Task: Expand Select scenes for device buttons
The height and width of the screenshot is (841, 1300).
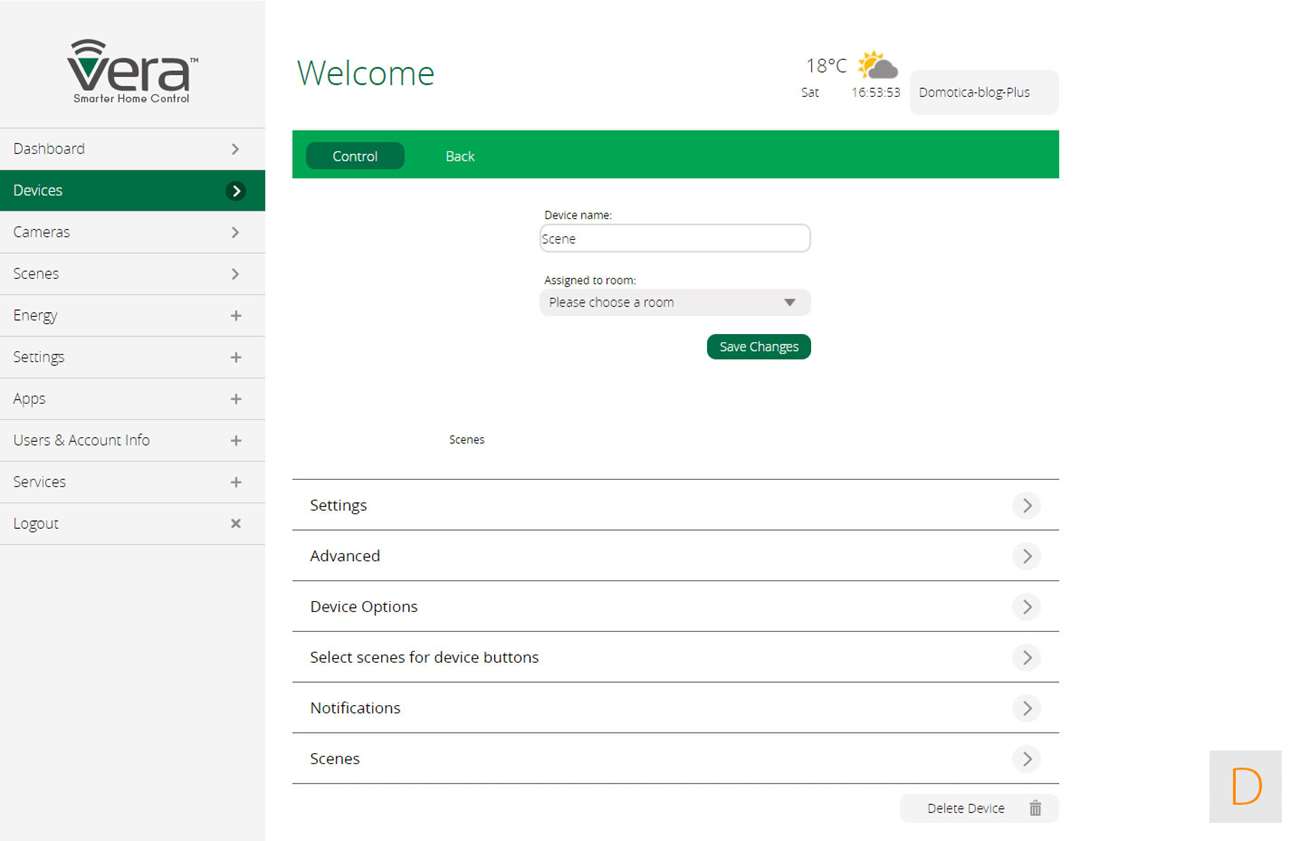Action: click(1026, 657)
